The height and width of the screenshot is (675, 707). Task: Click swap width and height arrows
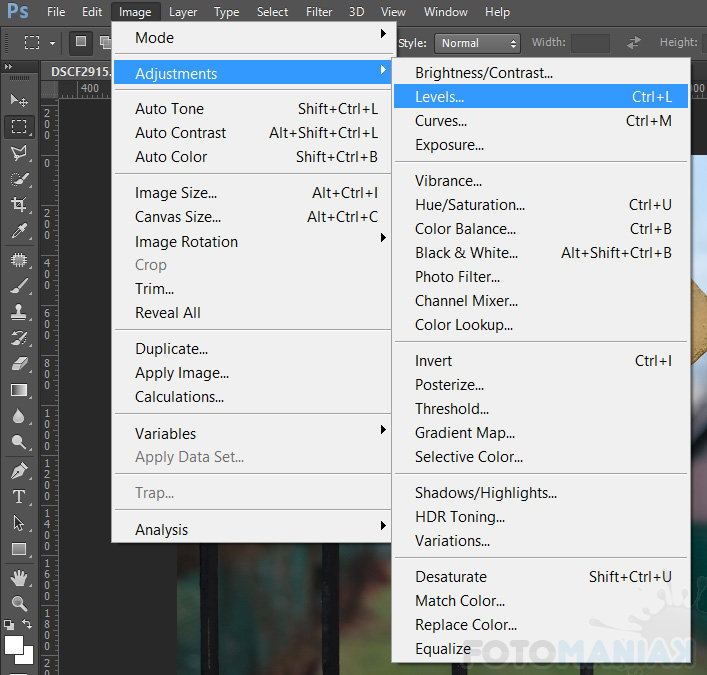[634, 43]
